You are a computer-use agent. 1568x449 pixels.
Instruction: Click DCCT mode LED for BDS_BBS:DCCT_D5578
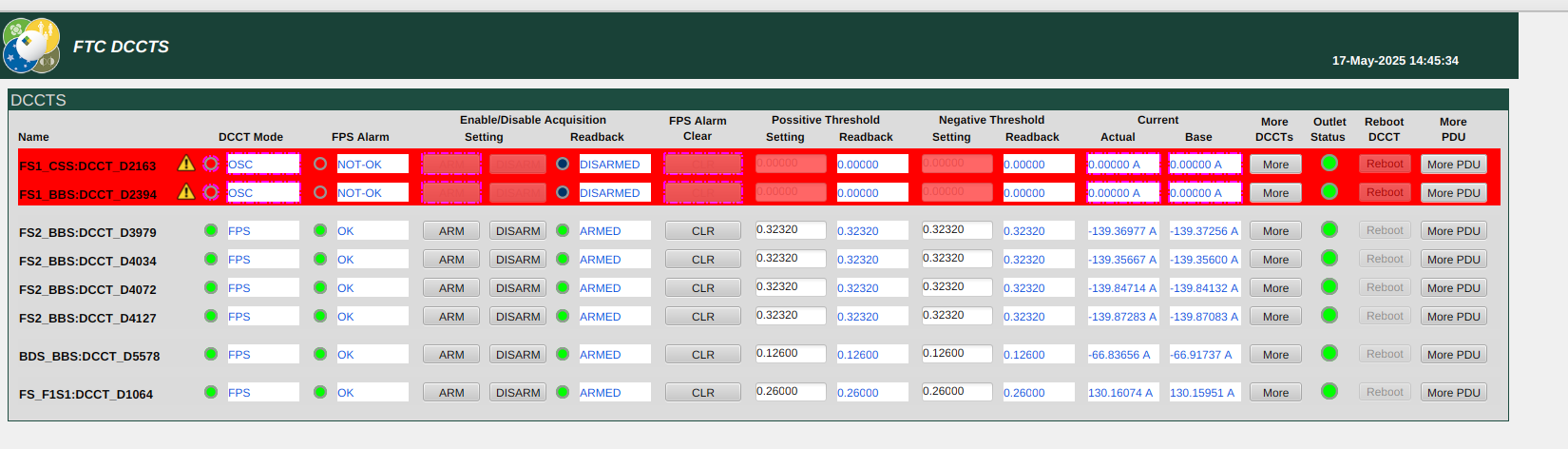[211, 354]
